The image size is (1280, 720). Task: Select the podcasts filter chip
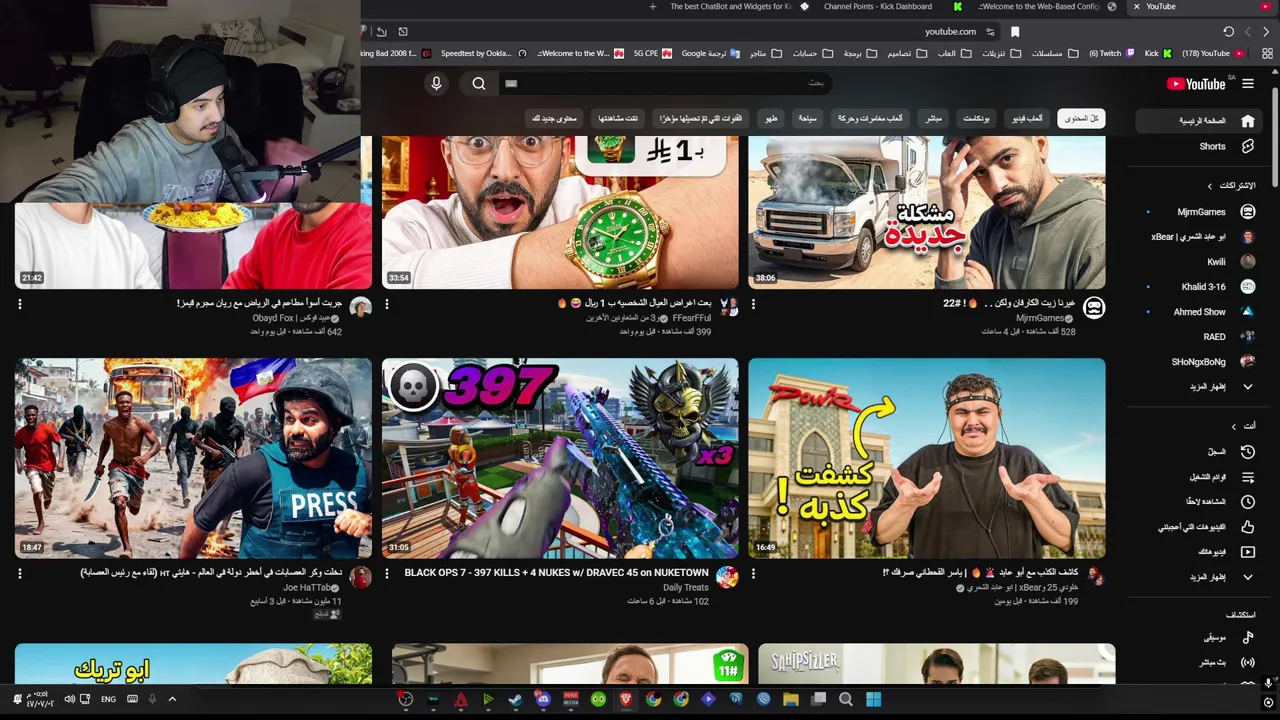point(976,118)
